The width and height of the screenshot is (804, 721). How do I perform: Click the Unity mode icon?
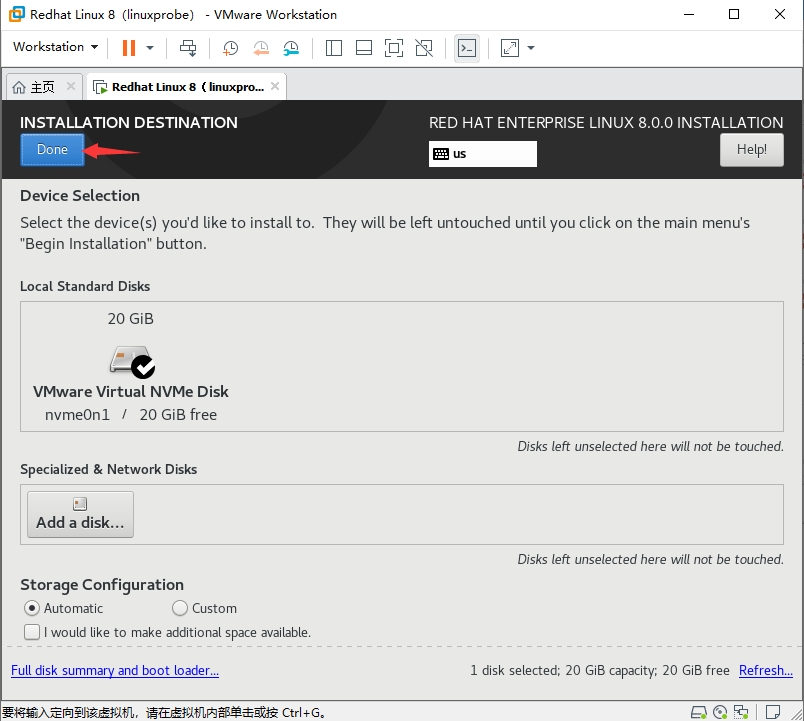click(424, 48)
